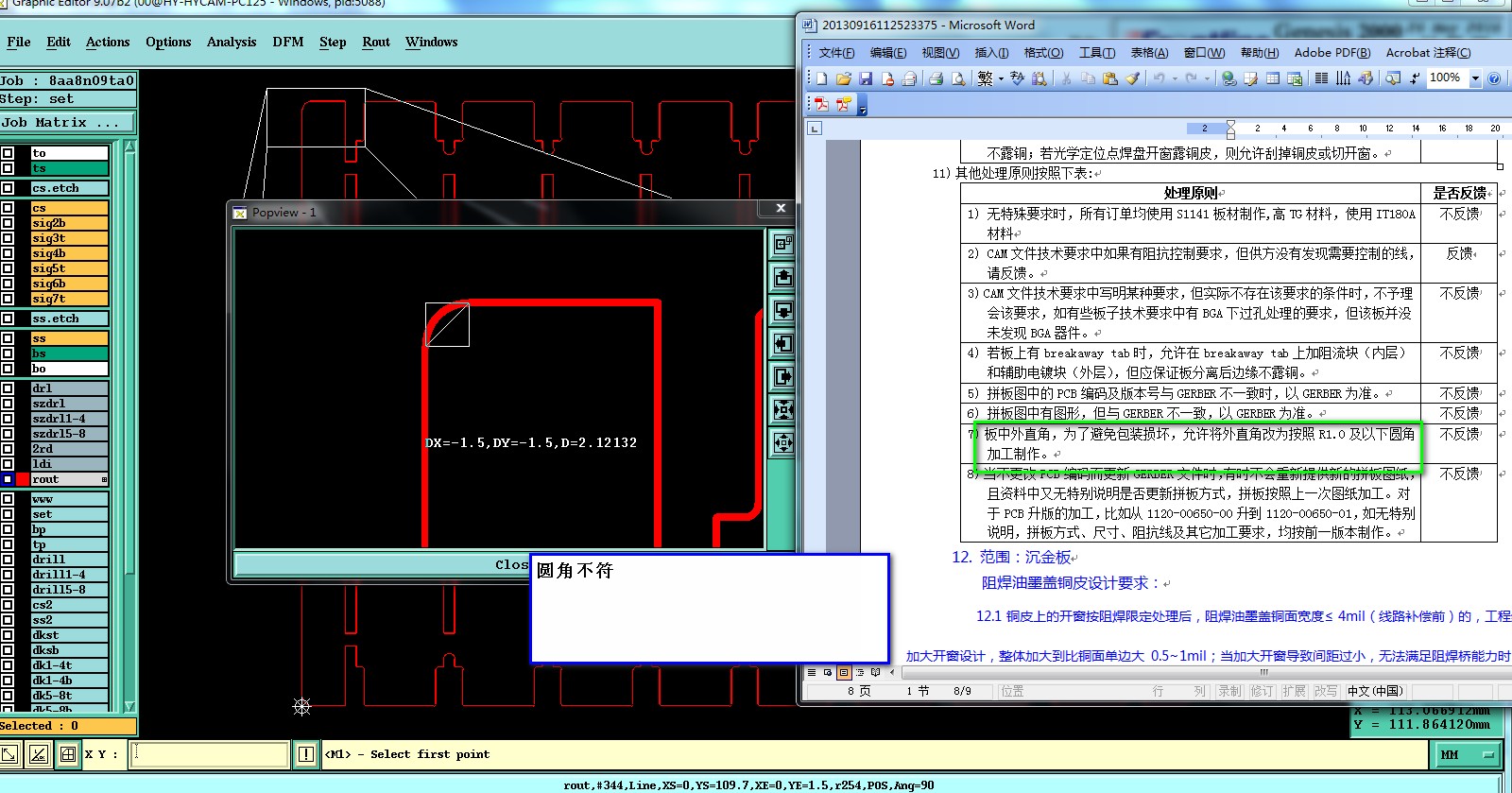Click the Paste clipboard icon in Word

click(x=1110, y=78)
